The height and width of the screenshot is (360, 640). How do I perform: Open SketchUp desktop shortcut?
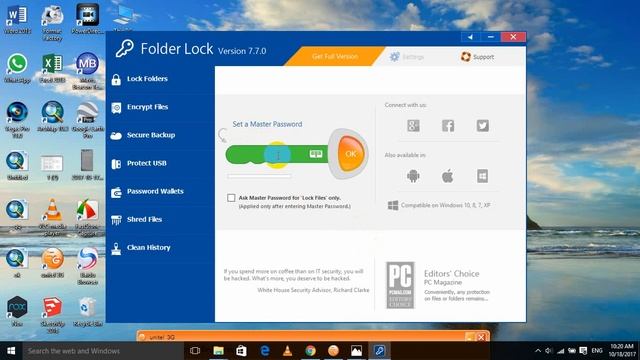pyautogui.click(x=52, y=315)
